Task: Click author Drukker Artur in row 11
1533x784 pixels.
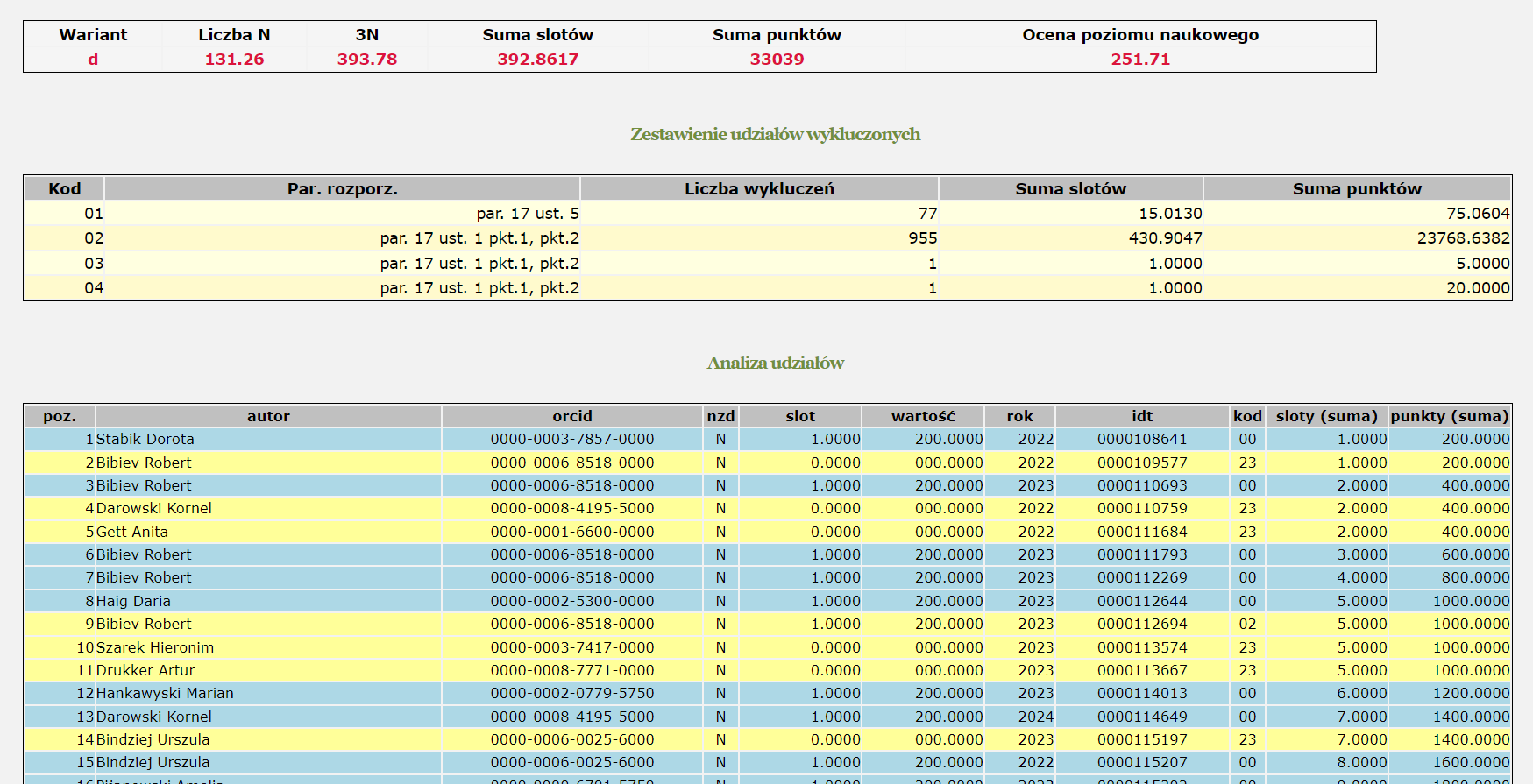Action: pyautogui.click(x=145, y=670)
